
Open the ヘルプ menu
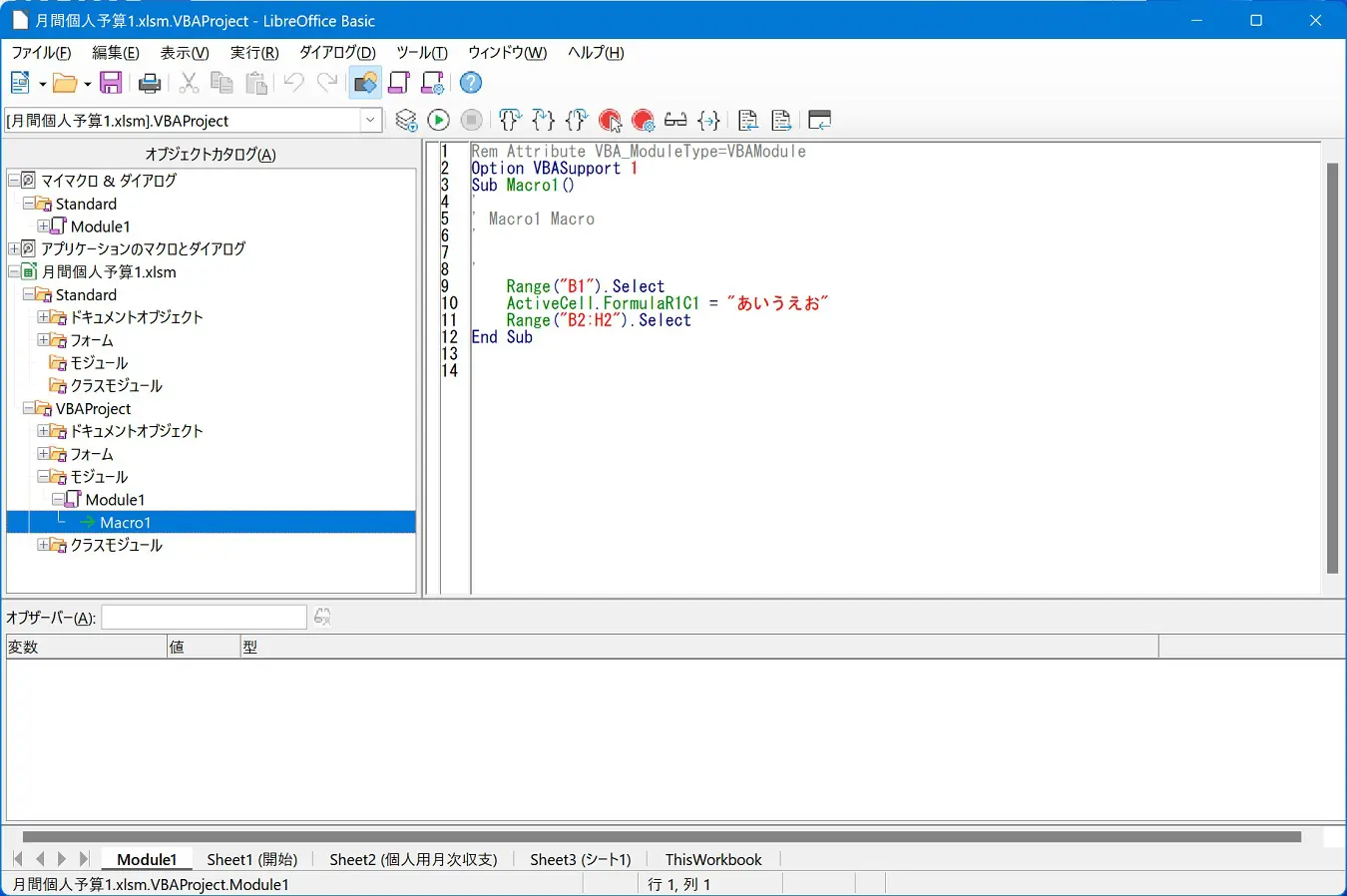[x=596, y=53]
